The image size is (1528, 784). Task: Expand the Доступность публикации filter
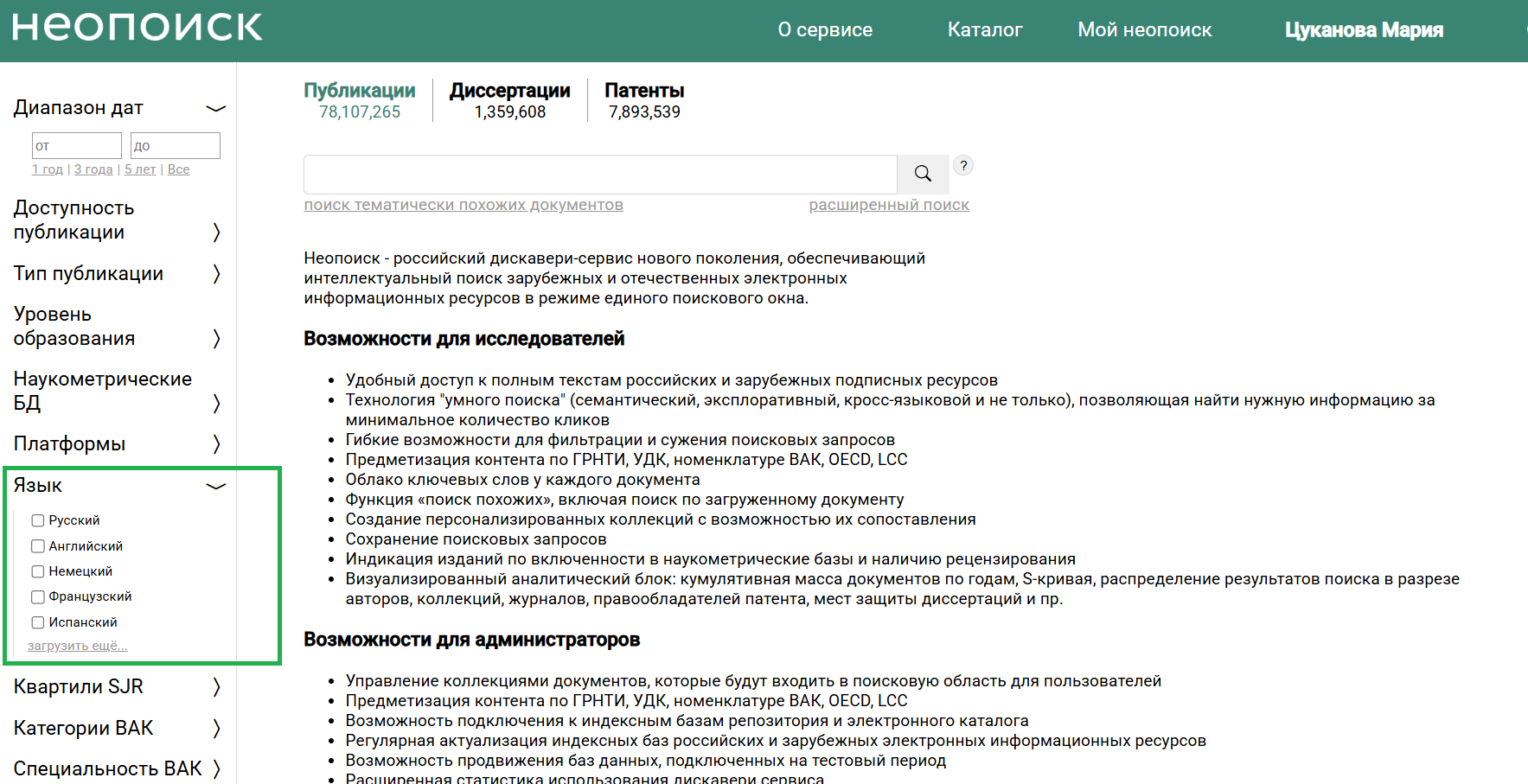click(x=216, y=232)
